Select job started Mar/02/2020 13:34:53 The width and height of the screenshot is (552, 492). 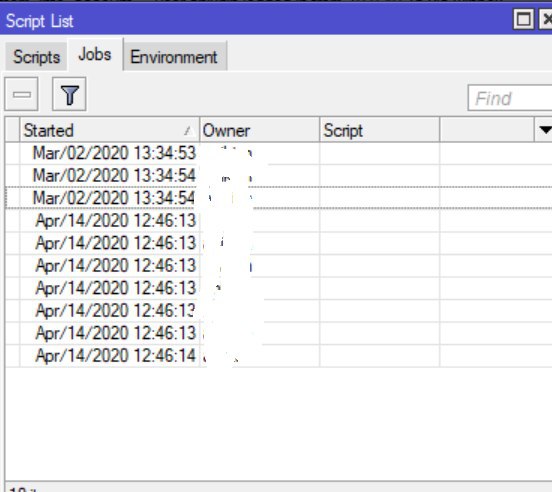278,153
